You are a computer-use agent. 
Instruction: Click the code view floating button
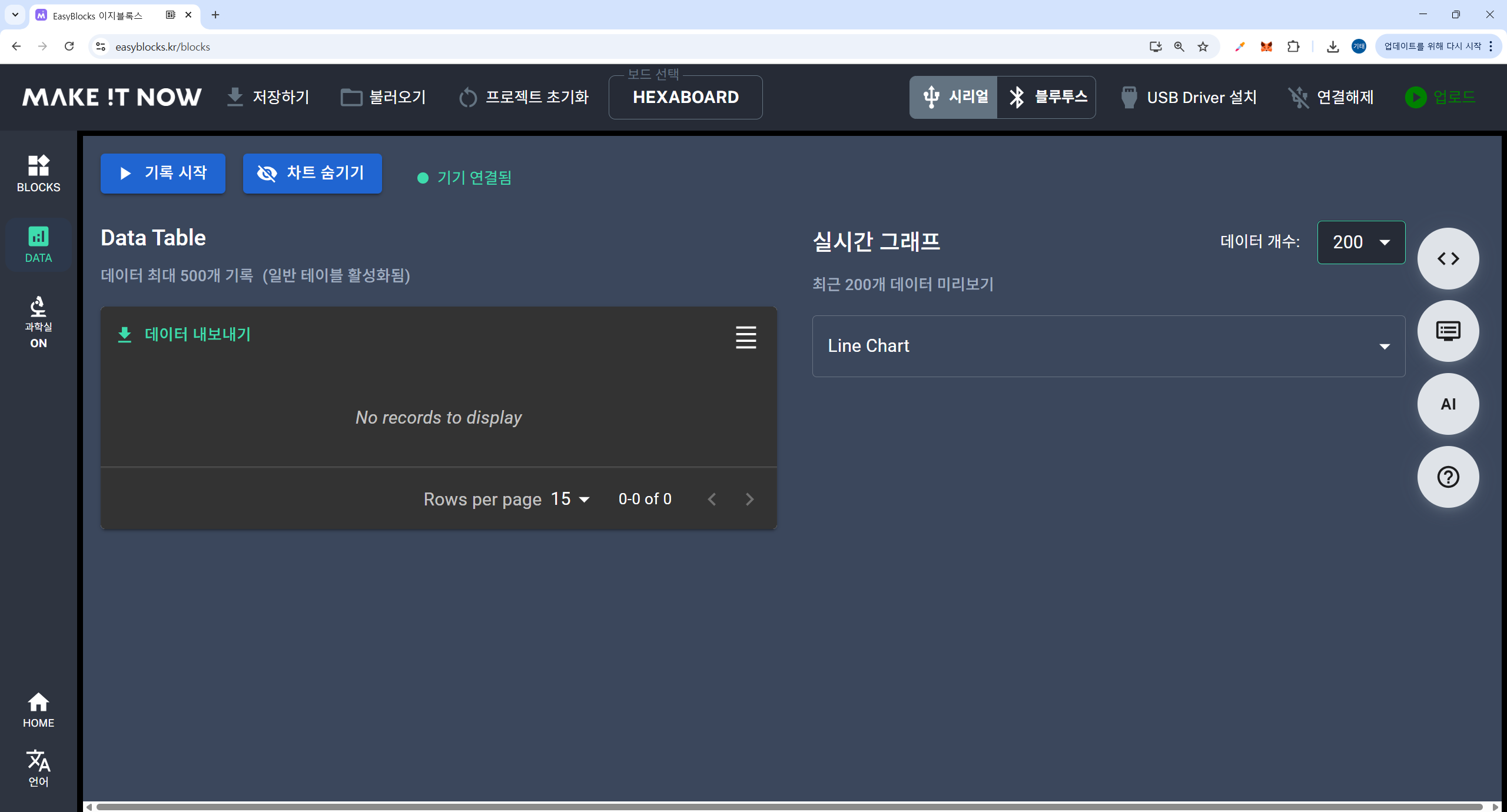tap(1448, 258)
